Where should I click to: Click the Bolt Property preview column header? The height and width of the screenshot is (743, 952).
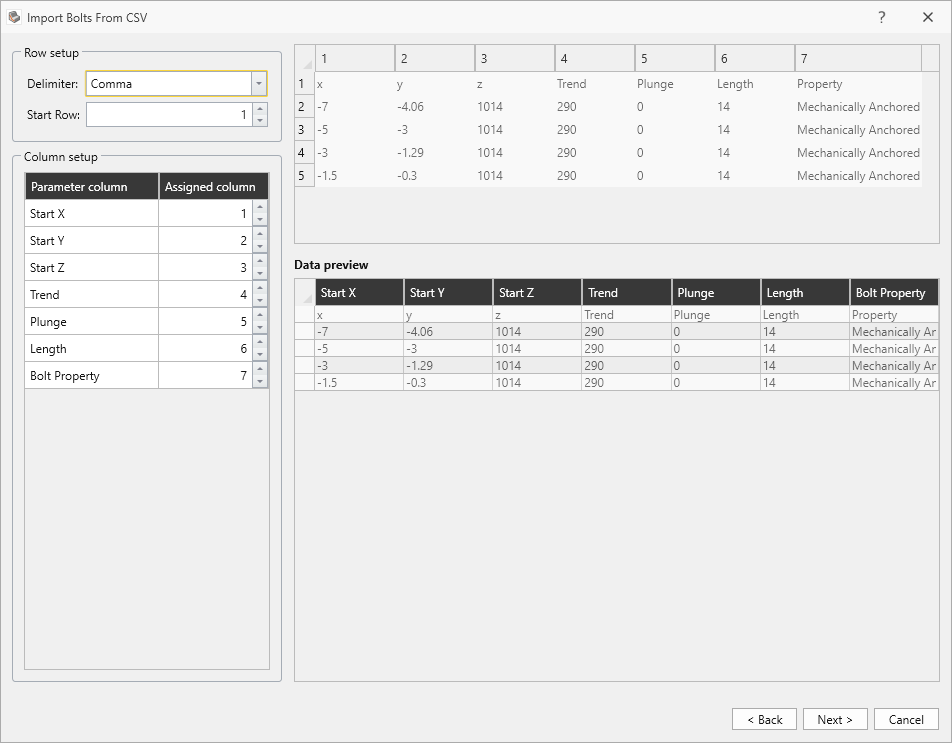pos(894,292)
